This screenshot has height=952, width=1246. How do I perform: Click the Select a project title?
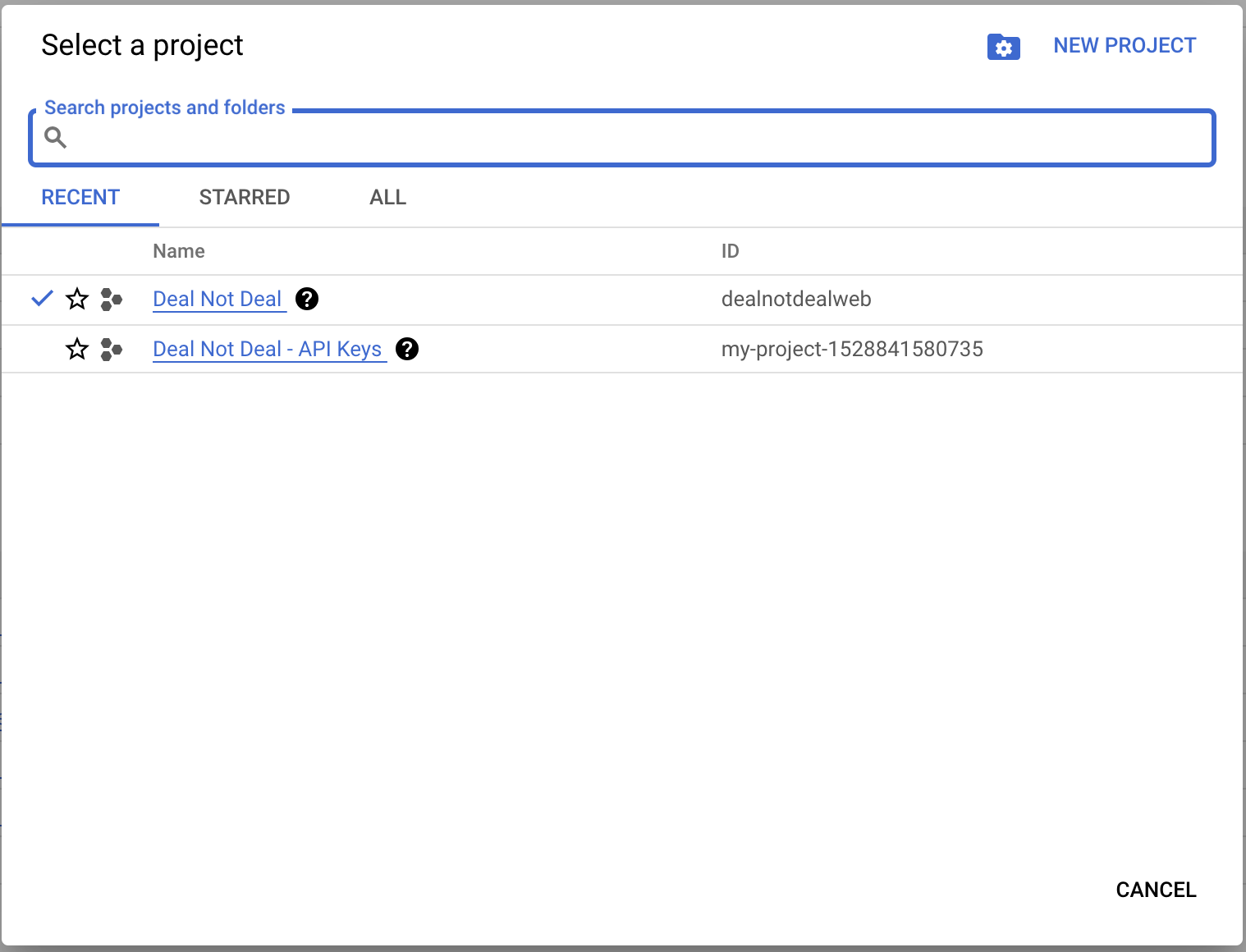coord(142,46)
